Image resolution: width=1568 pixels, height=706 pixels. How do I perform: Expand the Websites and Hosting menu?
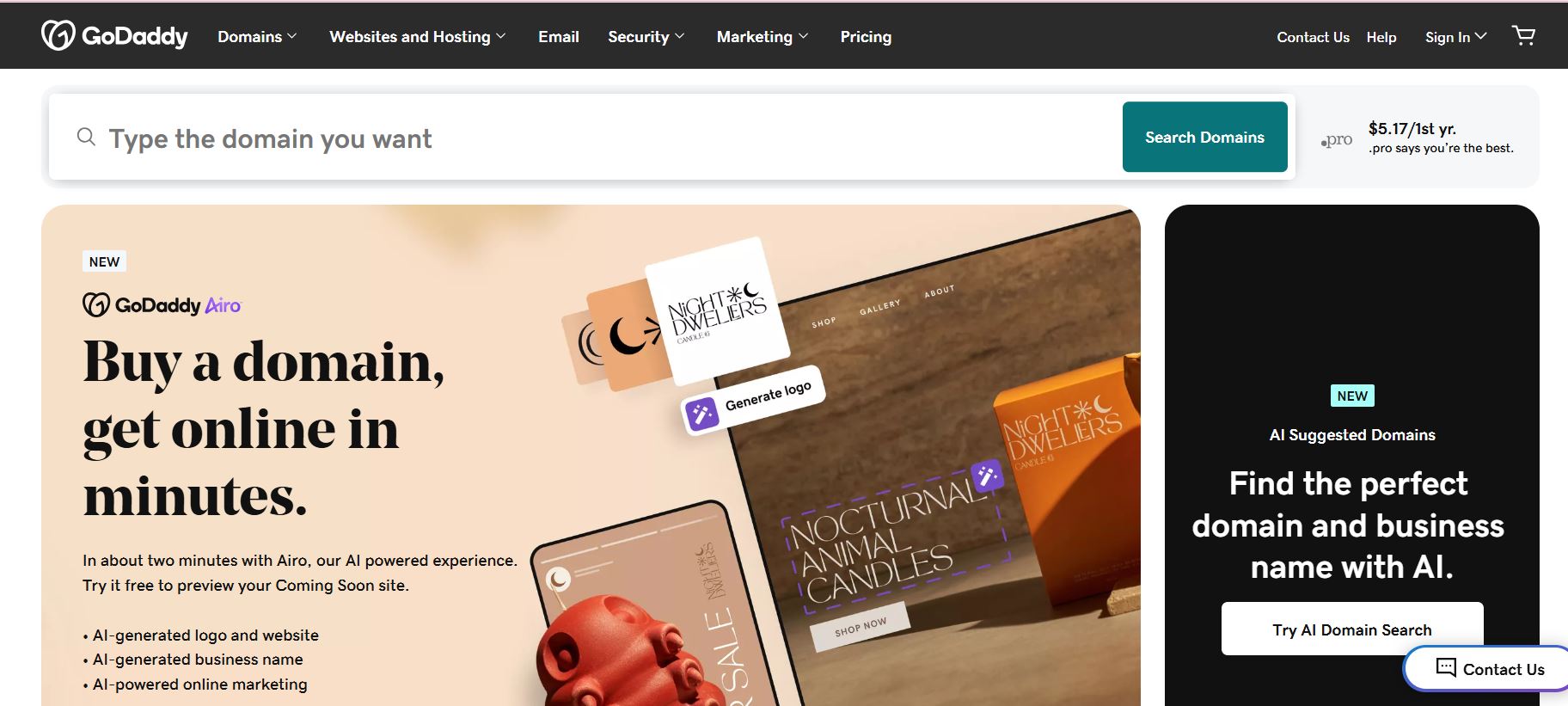pos(417,37)
